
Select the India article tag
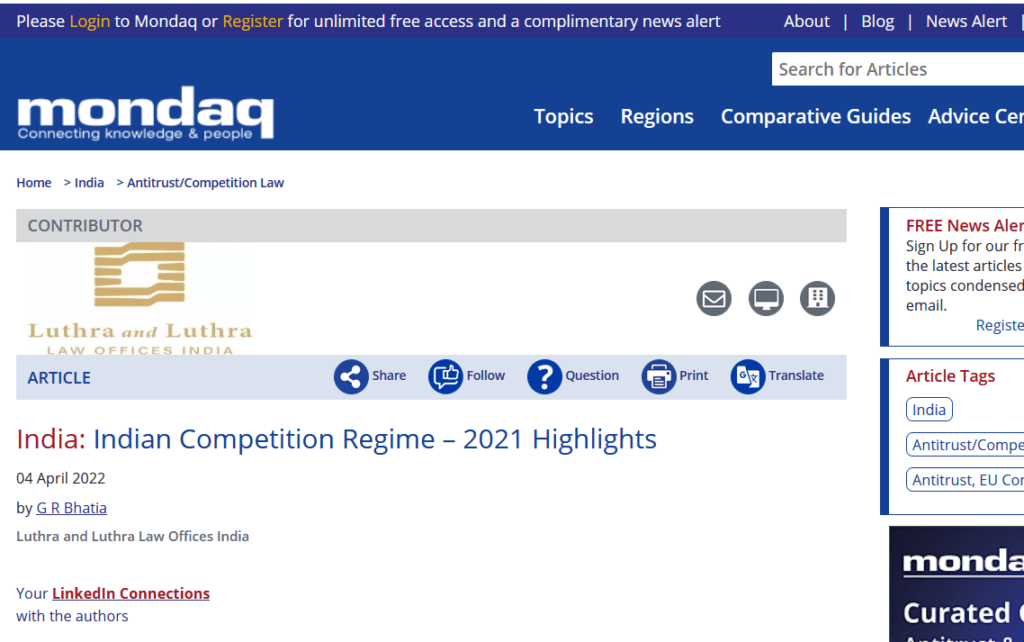click(929, 410)
